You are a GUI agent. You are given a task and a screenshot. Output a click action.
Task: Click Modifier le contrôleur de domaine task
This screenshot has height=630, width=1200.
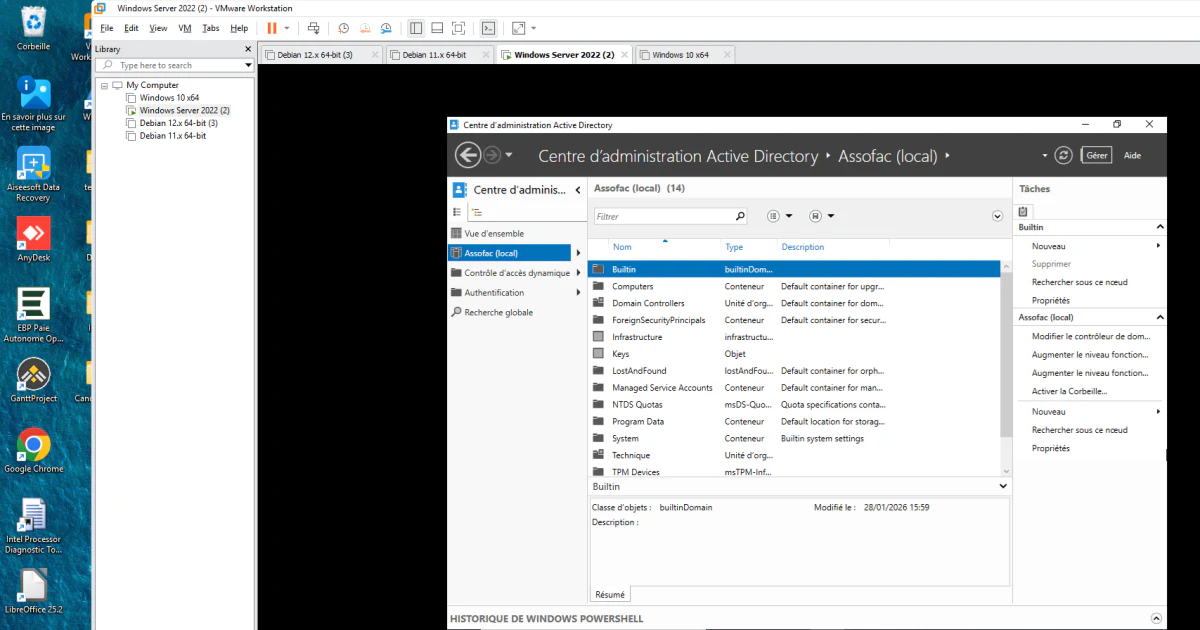(1092, 336)
